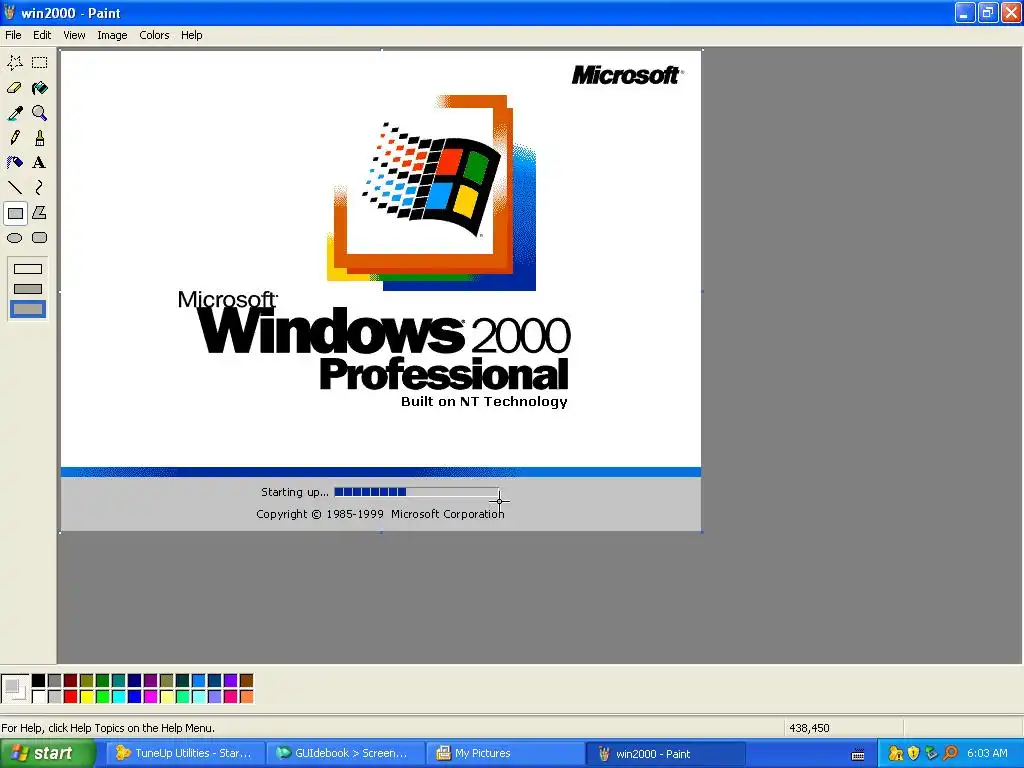Click the orange magnifier tray icon
The height and width of the screenshot is (768, 1024).
[x=950, y=754]
